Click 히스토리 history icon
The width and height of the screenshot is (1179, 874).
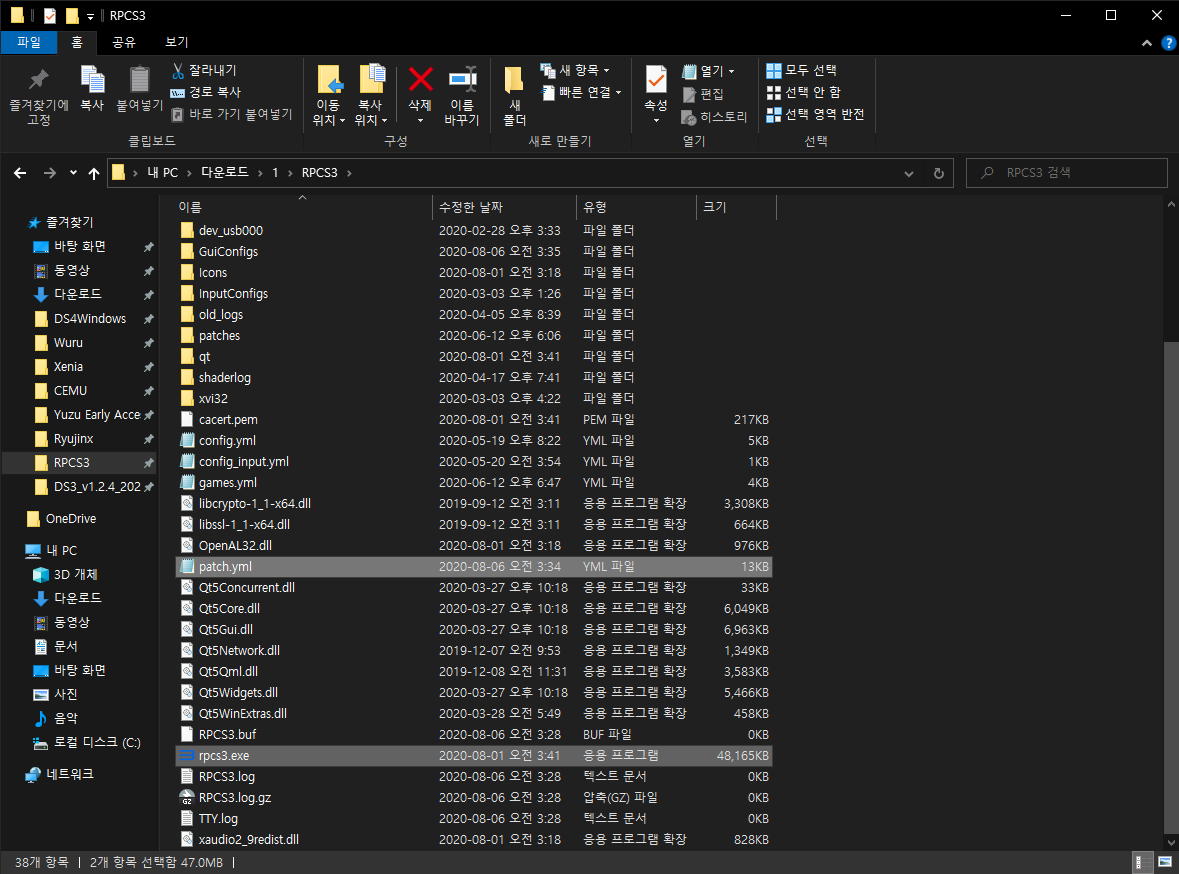689,117
